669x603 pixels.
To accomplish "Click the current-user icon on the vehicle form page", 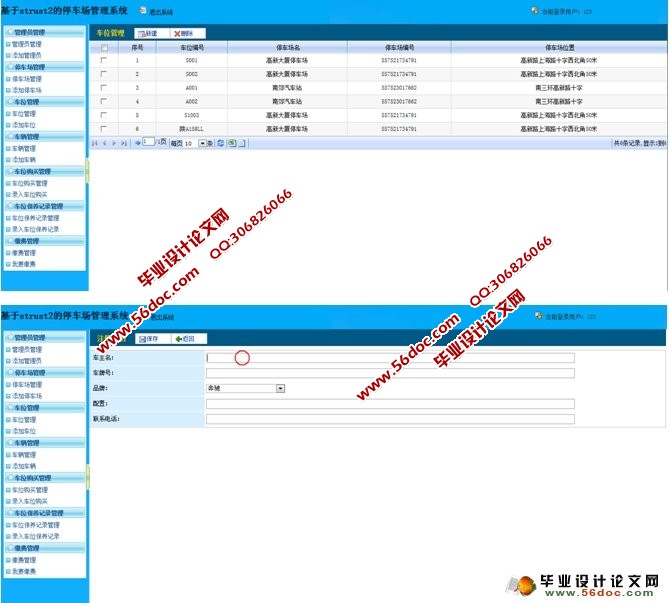I will point(539,316).
